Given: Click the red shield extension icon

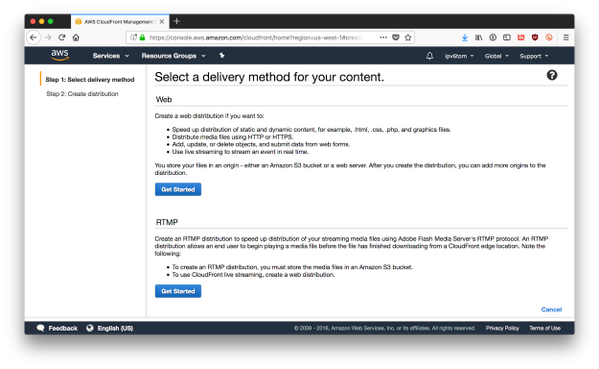Looking at the screenshot, I should (x=535, y=37).
